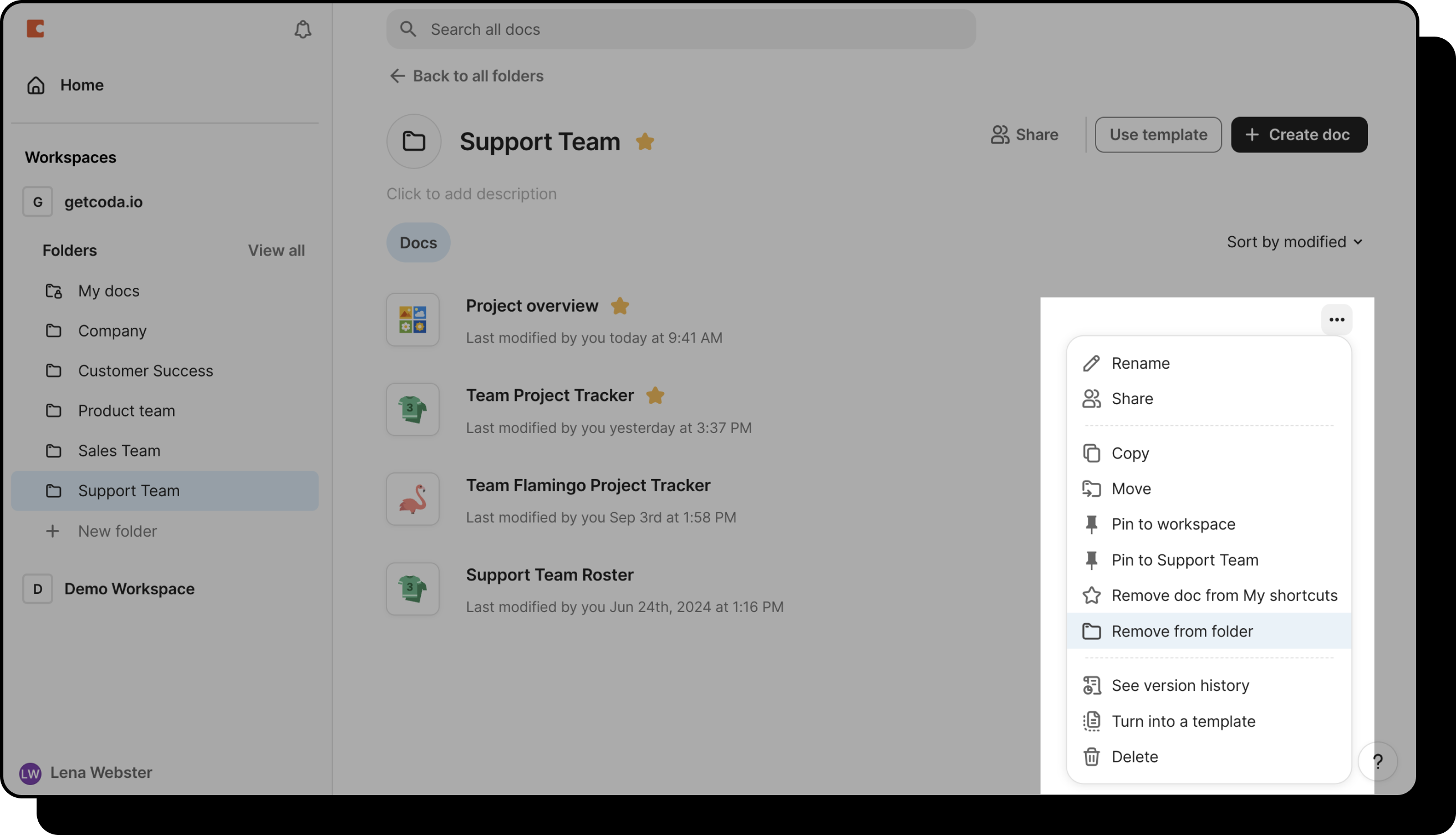
Task: Click the three-dots more options button
Action: (x=1337, y=320)
